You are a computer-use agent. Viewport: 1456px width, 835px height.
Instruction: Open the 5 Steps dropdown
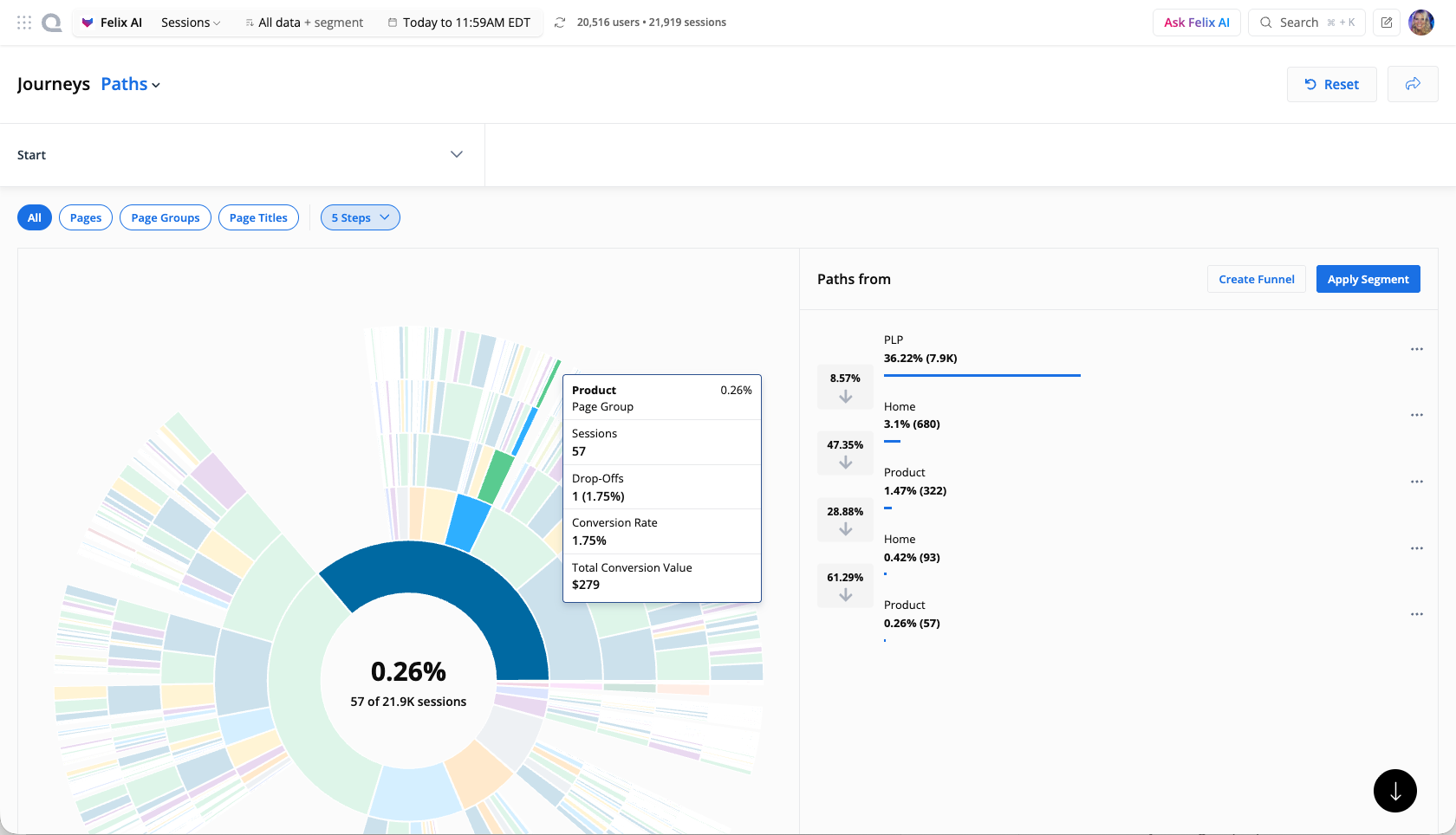(x=361, y=217)
